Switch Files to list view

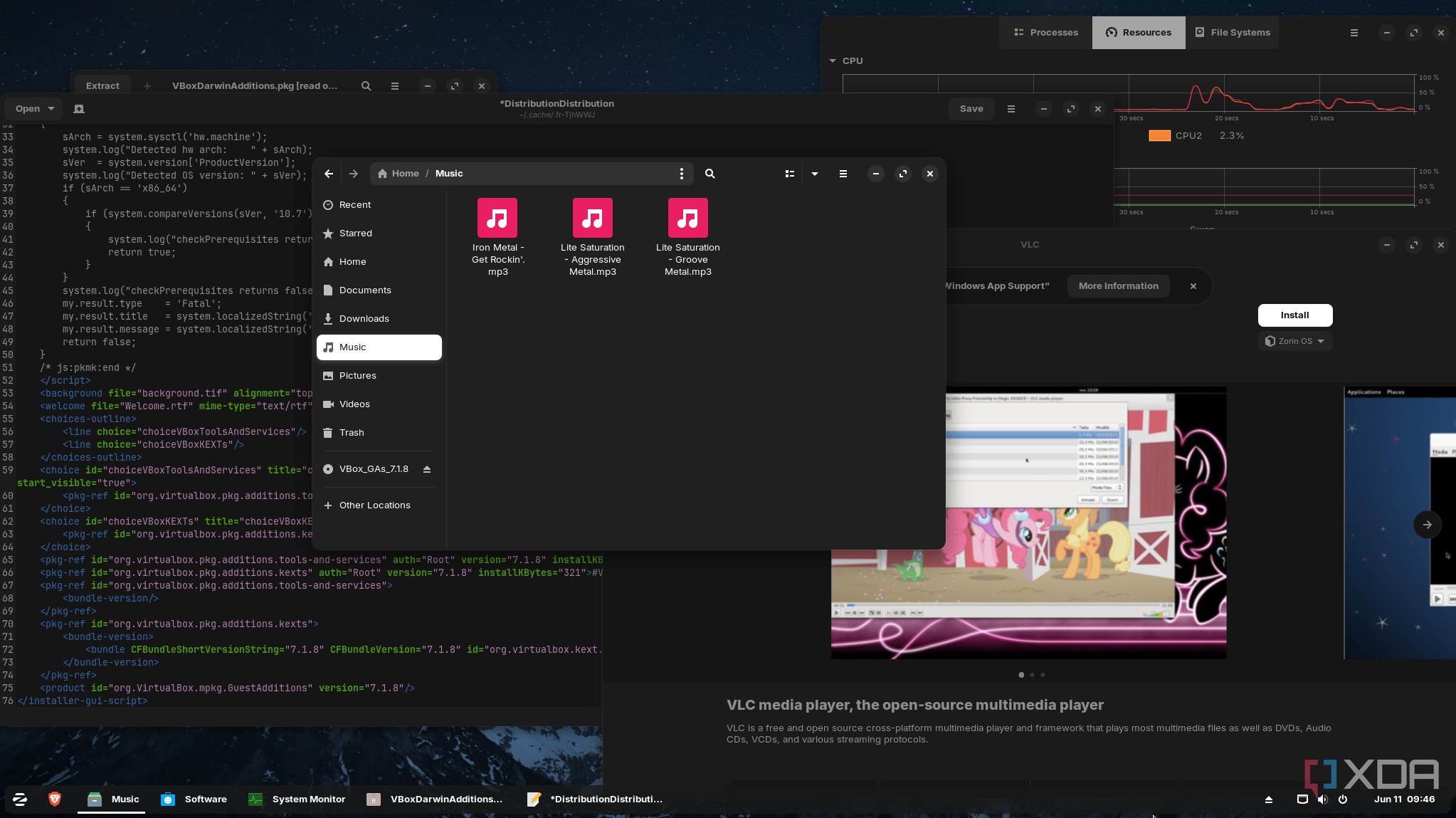pyautogui.click(x=790, y=174)
